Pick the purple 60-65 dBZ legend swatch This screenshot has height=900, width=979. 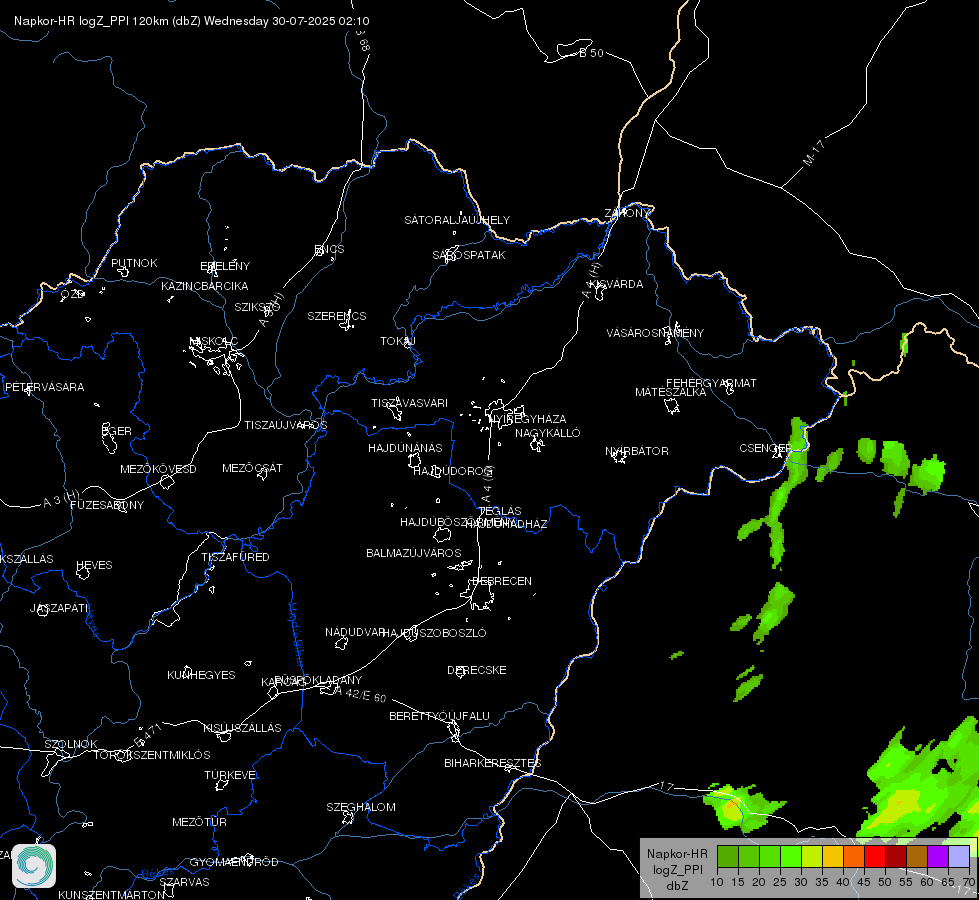938,856
